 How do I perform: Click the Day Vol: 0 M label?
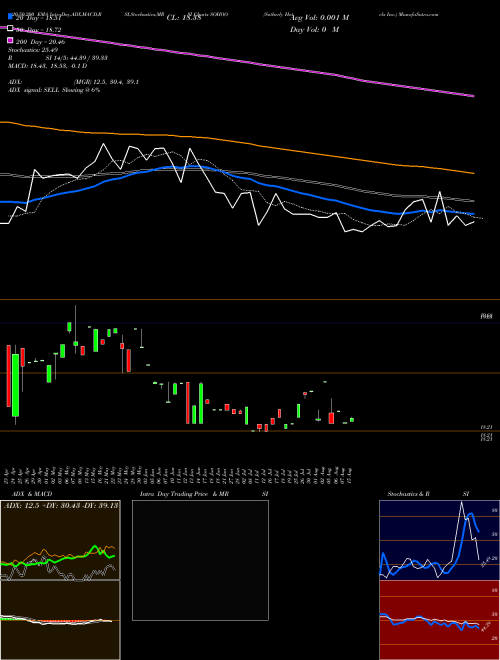[314, 29]
